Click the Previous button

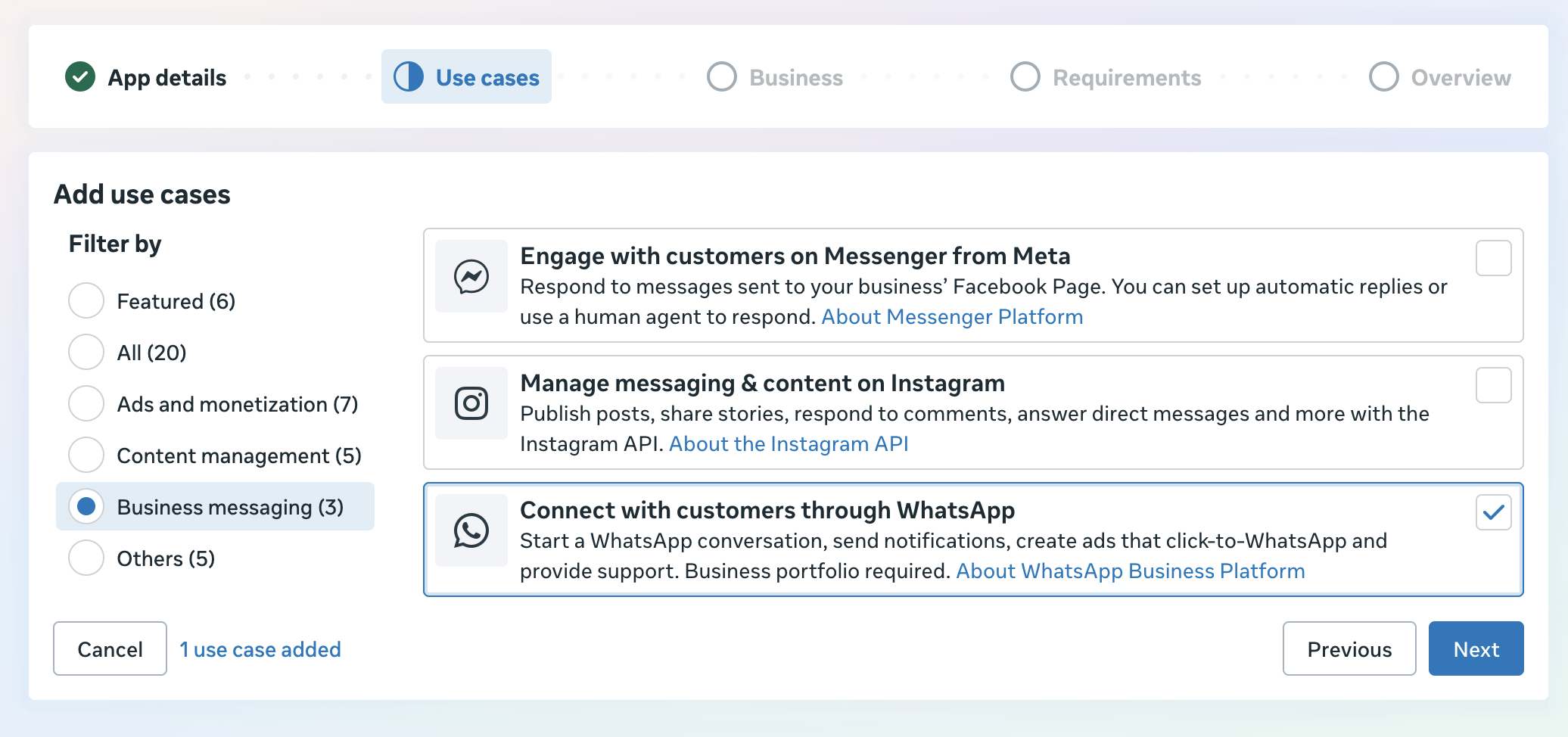point(1349,648)
